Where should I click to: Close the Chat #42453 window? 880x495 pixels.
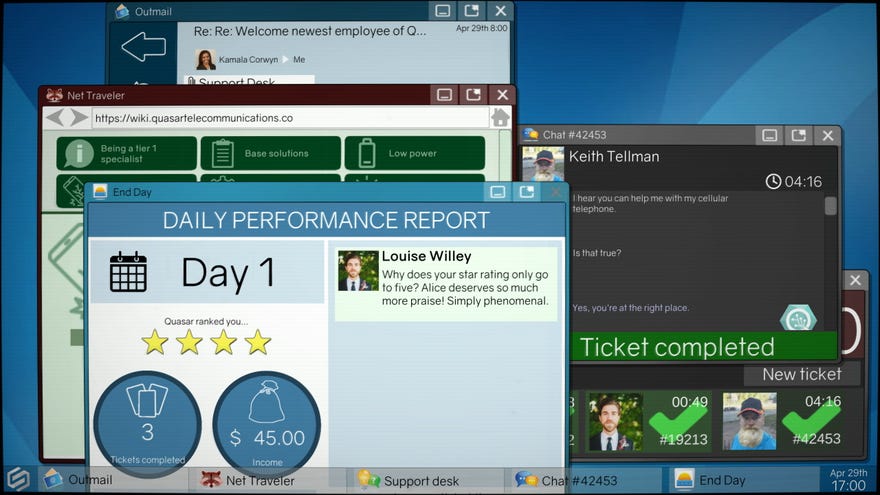point(828,135)
